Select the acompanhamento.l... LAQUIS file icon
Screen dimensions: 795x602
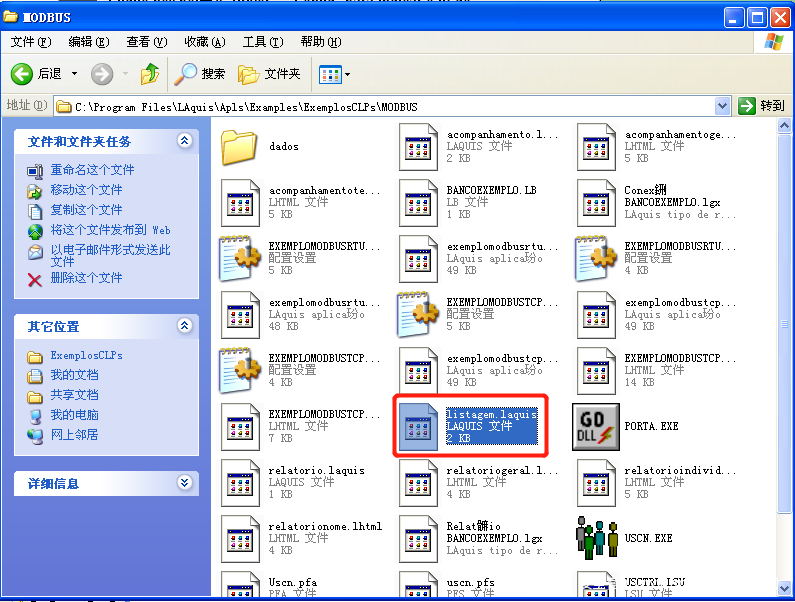pyautogui.click(x=418, y=147)
